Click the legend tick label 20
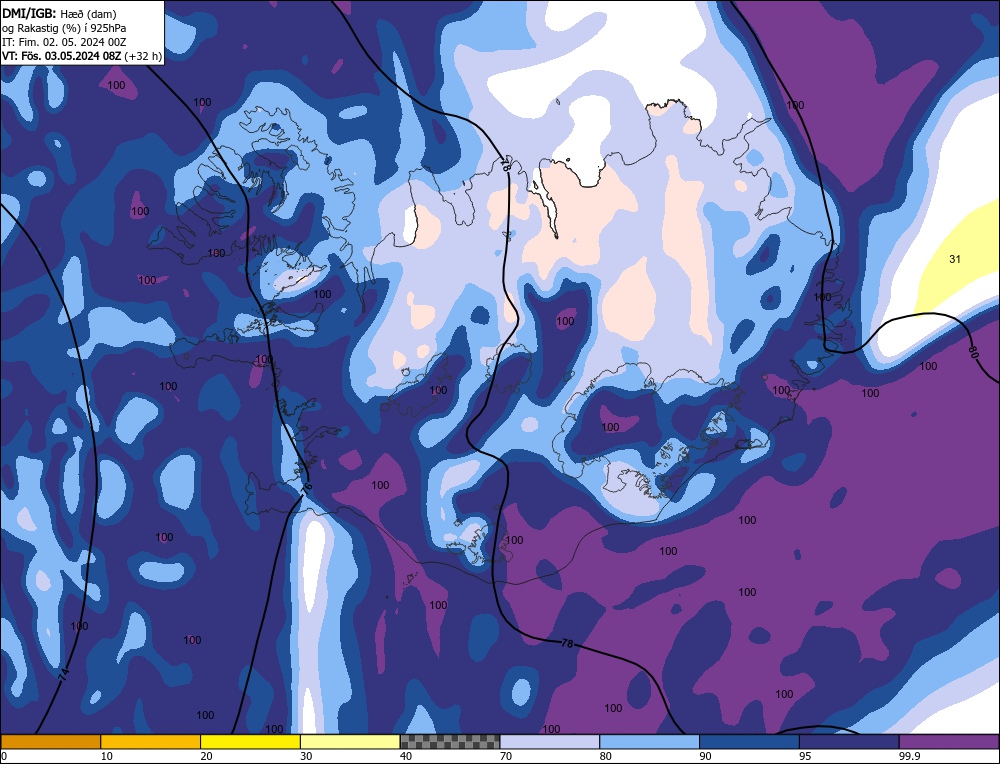 tap(207, 756)
